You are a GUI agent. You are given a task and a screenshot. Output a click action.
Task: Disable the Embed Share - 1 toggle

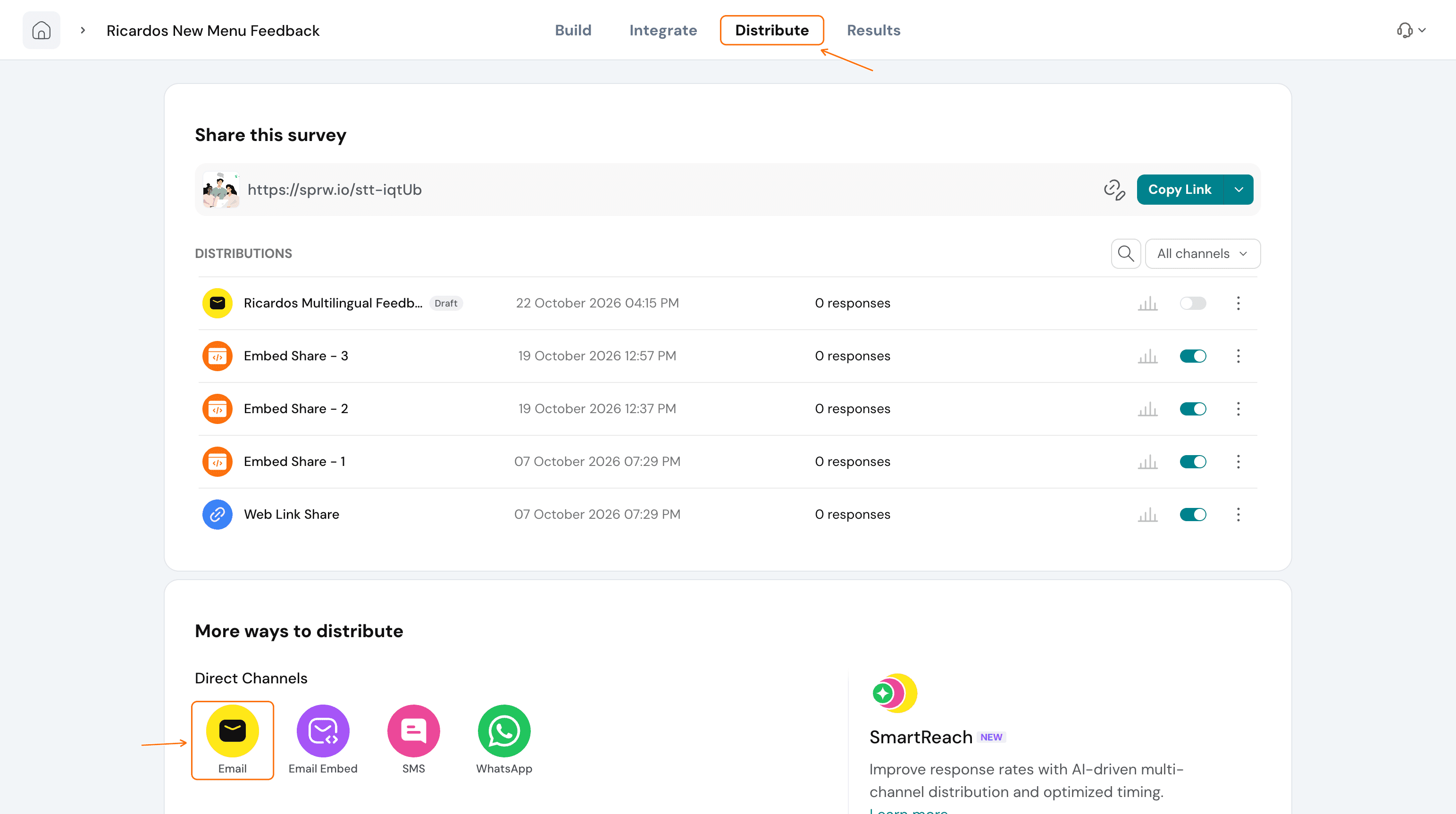(1193, 462)
